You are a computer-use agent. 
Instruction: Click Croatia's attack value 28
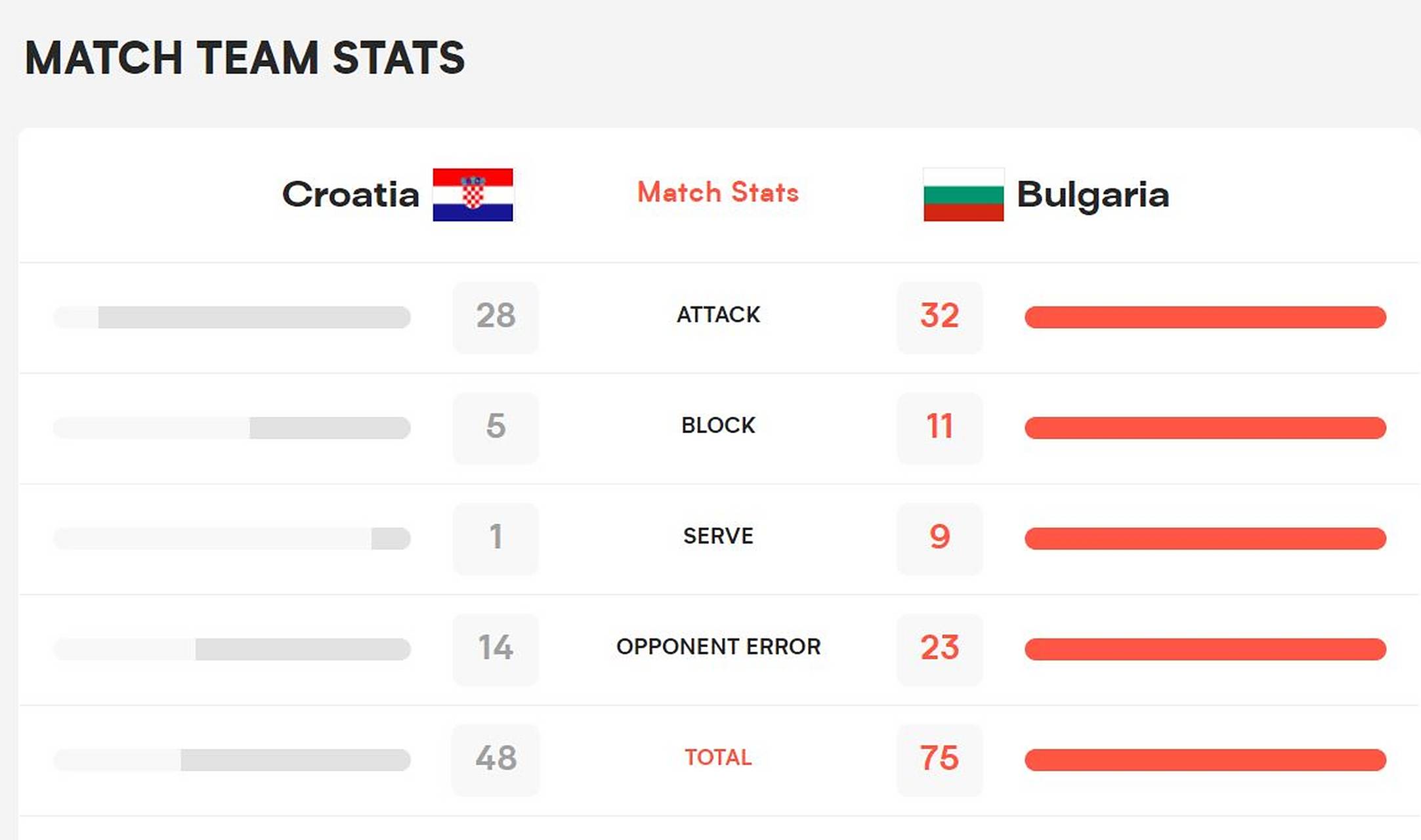tap(496, 316)
